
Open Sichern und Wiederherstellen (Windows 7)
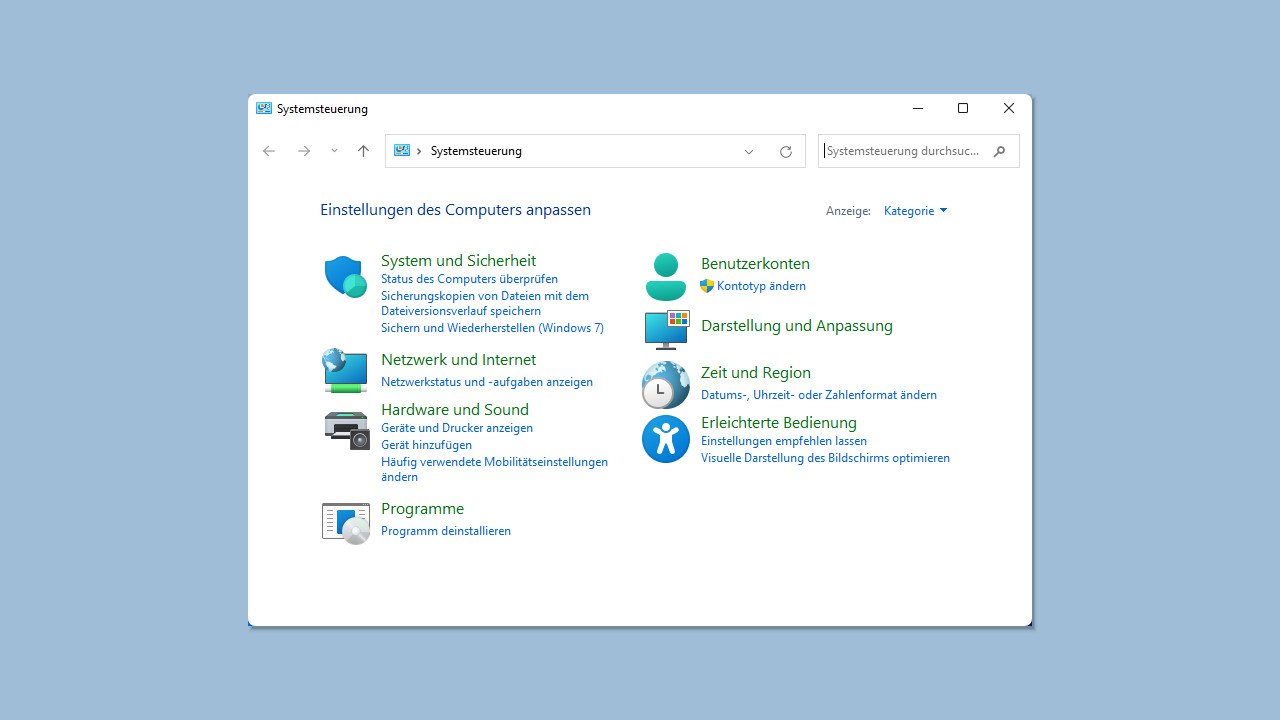(x=492, y=328)
